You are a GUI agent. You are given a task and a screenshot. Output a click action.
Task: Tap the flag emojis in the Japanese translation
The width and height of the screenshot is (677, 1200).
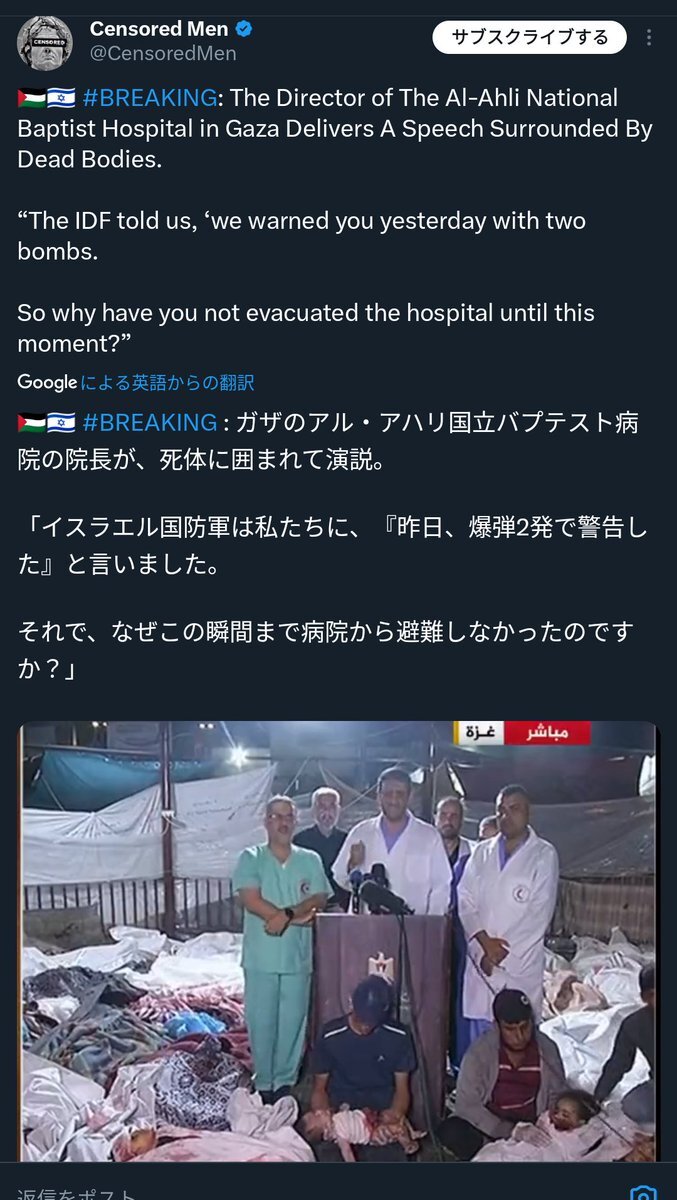tap(46, 422)
